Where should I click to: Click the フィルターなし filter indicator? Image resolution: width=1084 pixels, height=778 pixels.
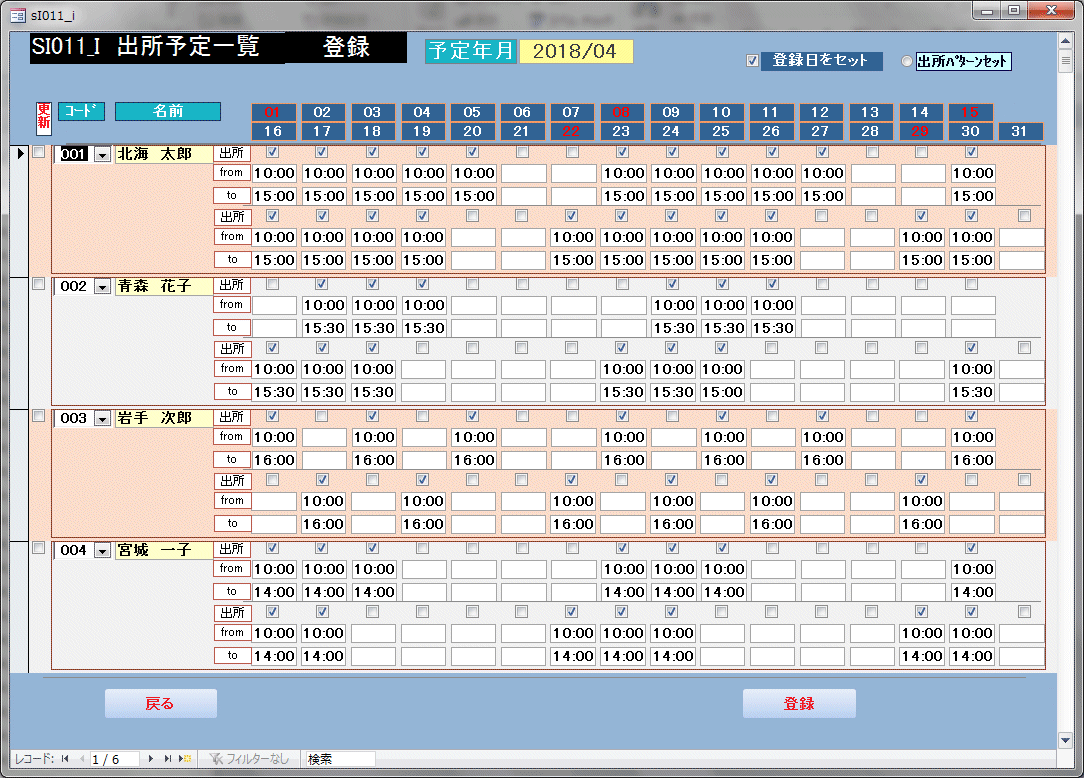(x=250, y=759)
